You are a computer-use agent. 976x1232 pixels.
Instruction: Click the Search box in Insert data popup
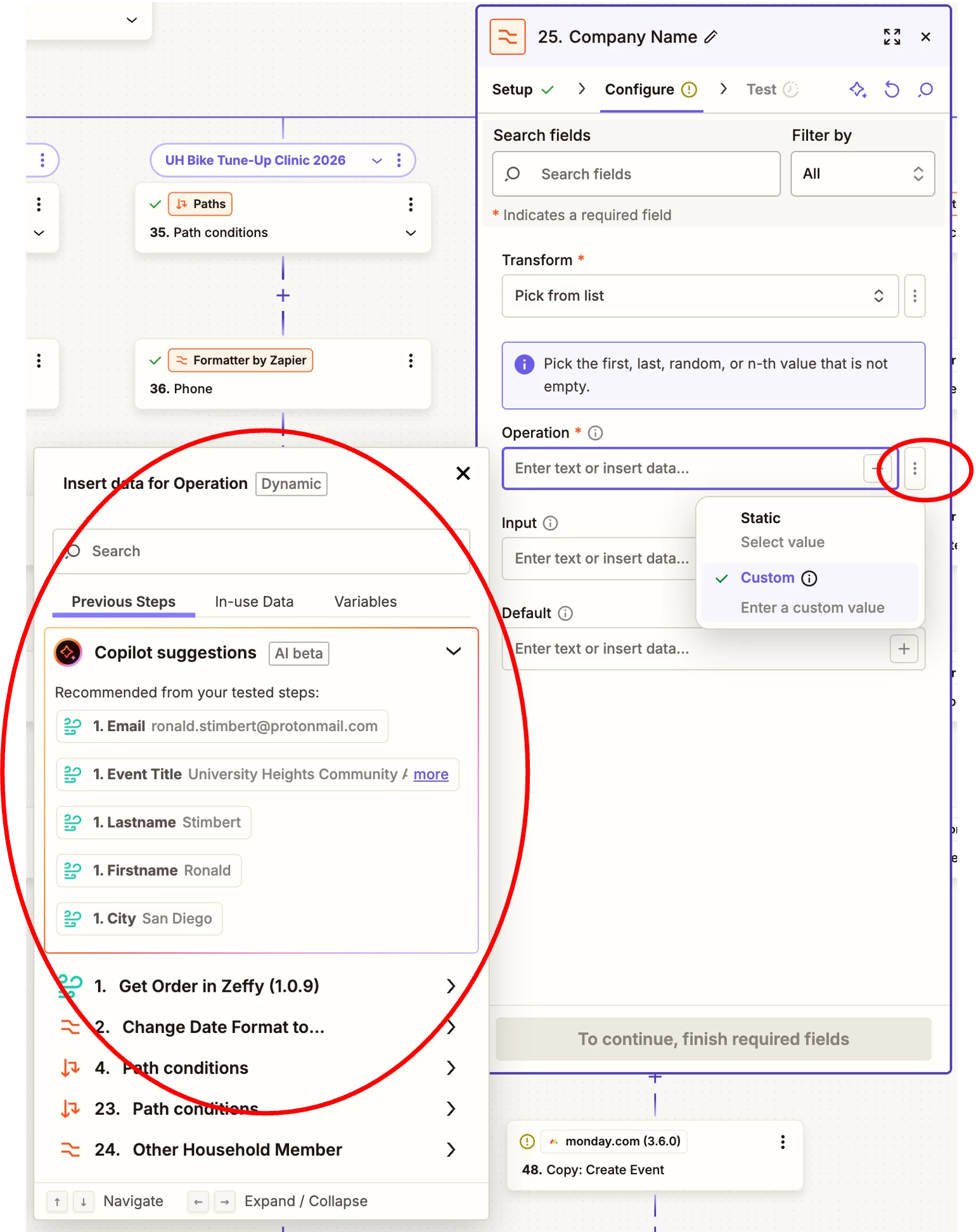[261, 551]
